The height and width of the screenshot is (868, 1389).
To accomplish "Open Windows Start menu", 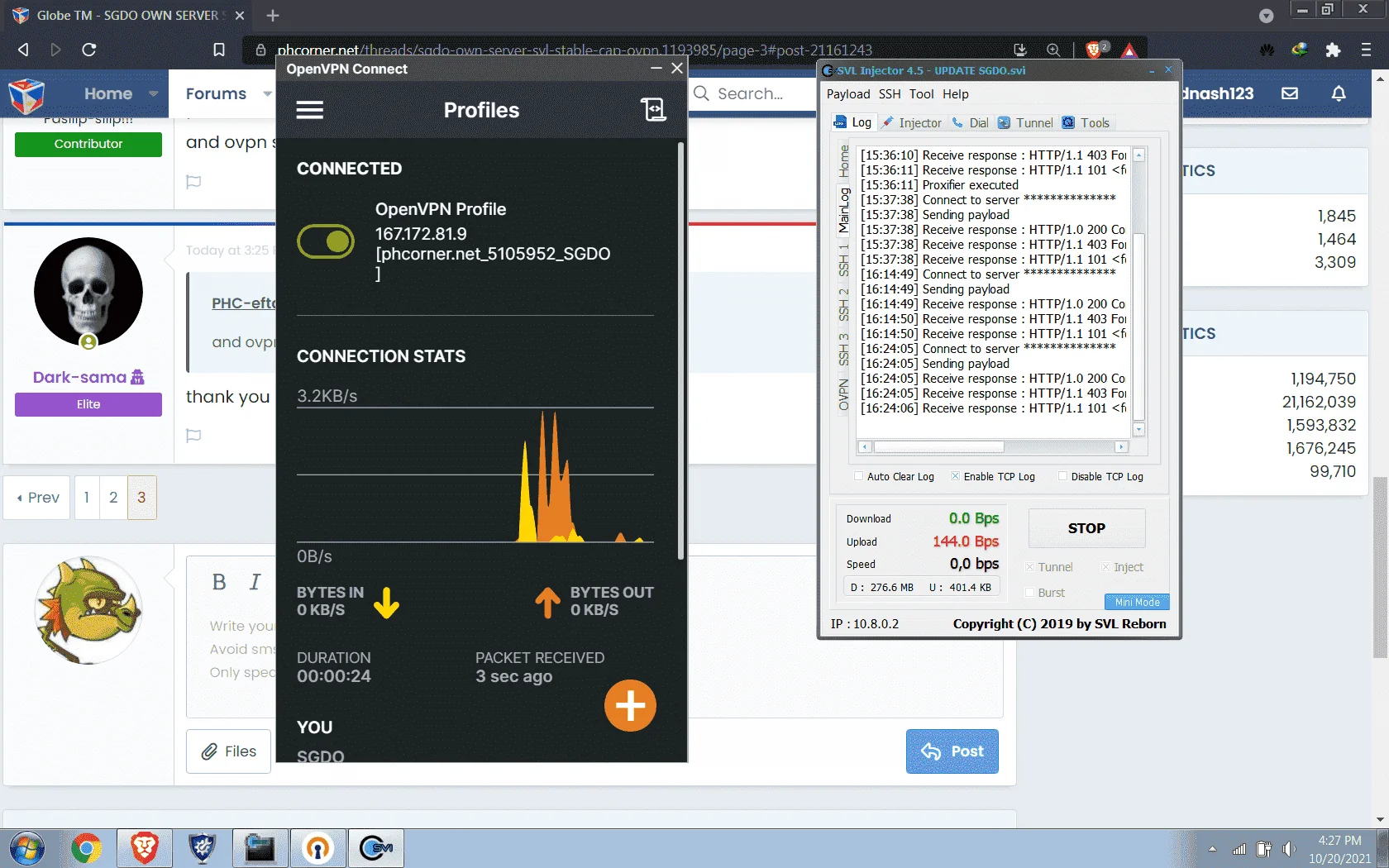I will pyautogui.click(x=26, y=849).
